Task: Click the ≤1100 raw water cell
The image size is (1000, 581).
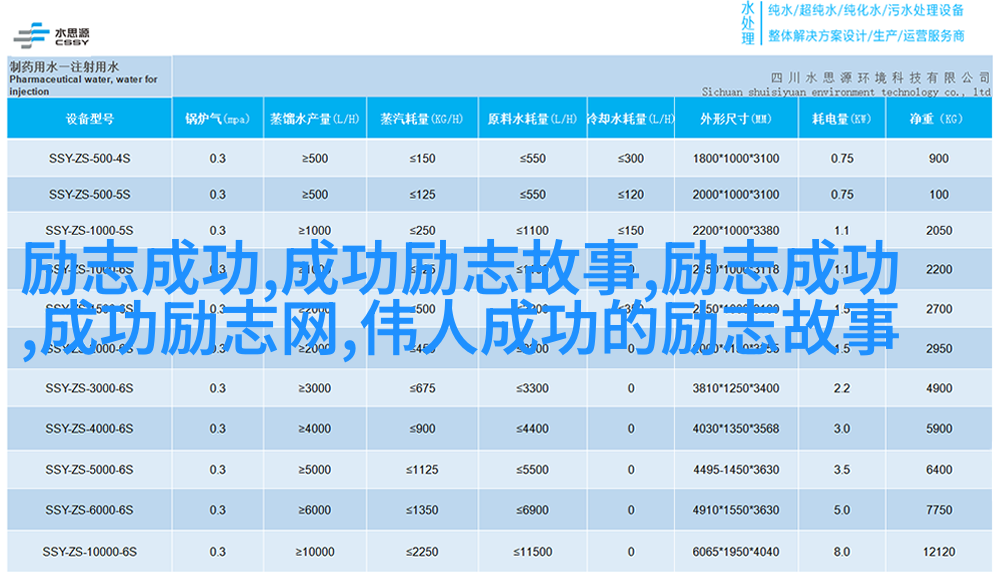Action: point(533,230)
